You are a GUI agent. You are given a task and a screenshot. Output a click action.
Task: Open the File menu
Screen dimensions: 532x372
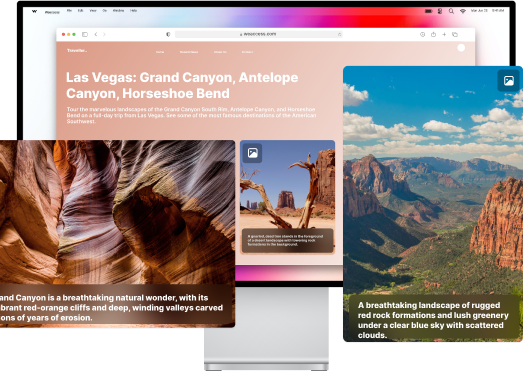[69, 11]
